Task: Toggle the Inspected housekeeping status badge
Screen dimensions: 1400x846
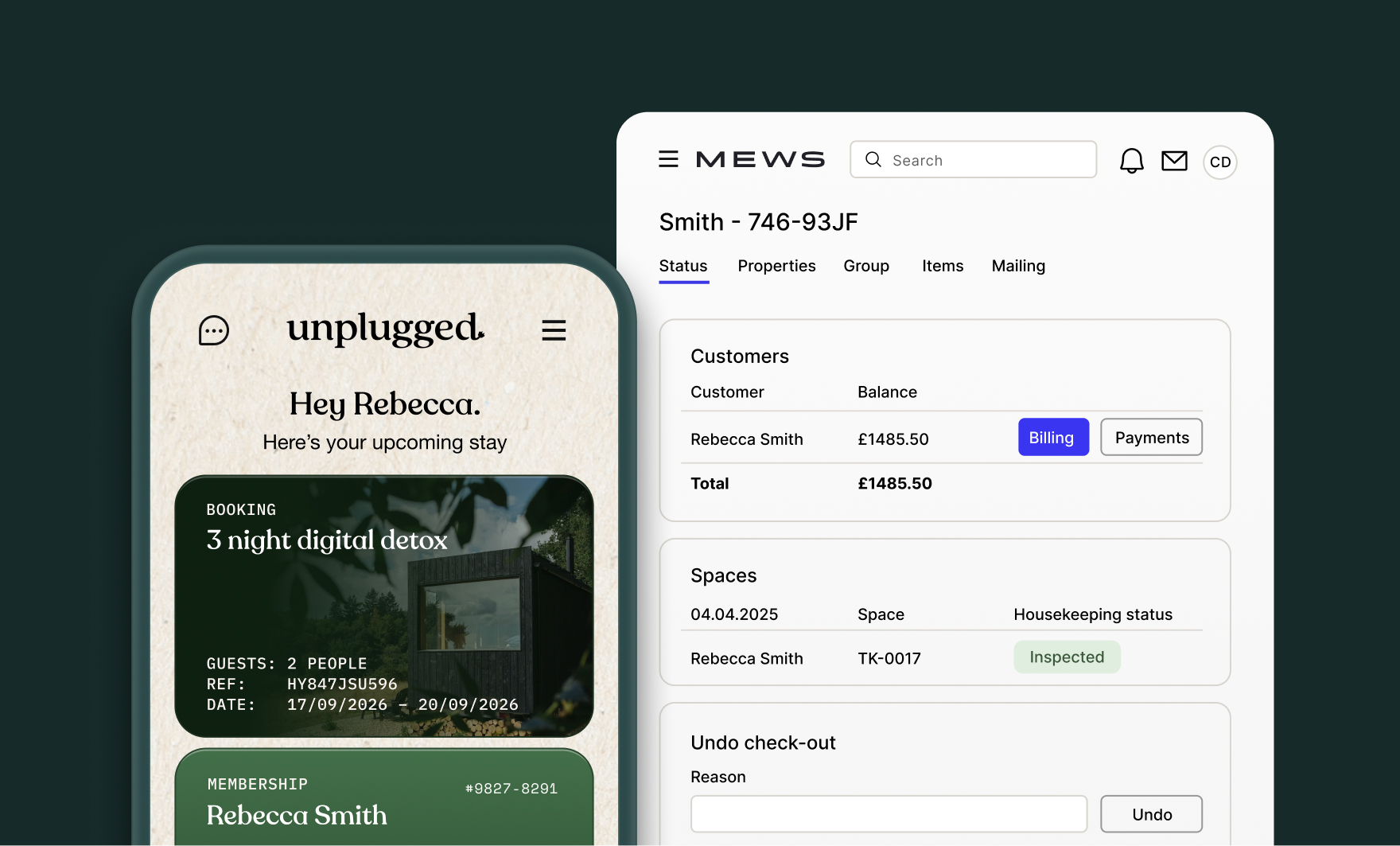Action: 1067,657
